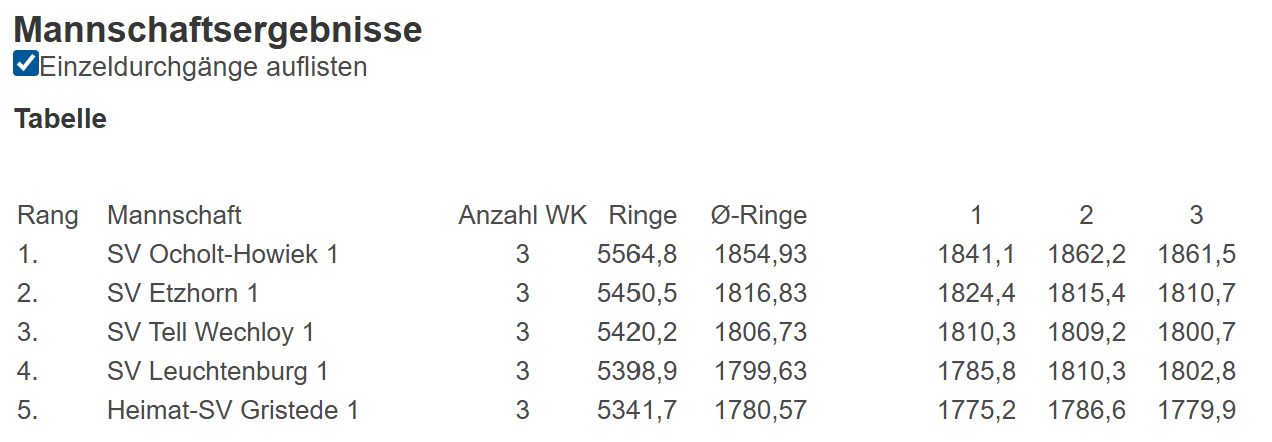Viewport: 1272px width, 442px height.
Task: Click the Anzahl WK column header
Action: pyautogui.click(x=523, y=215)
